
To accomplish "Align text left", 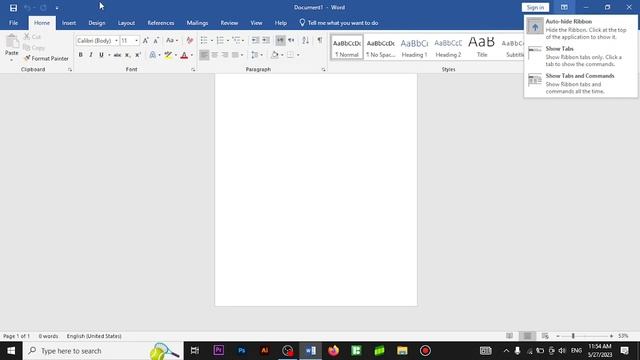I will [204, 55].
